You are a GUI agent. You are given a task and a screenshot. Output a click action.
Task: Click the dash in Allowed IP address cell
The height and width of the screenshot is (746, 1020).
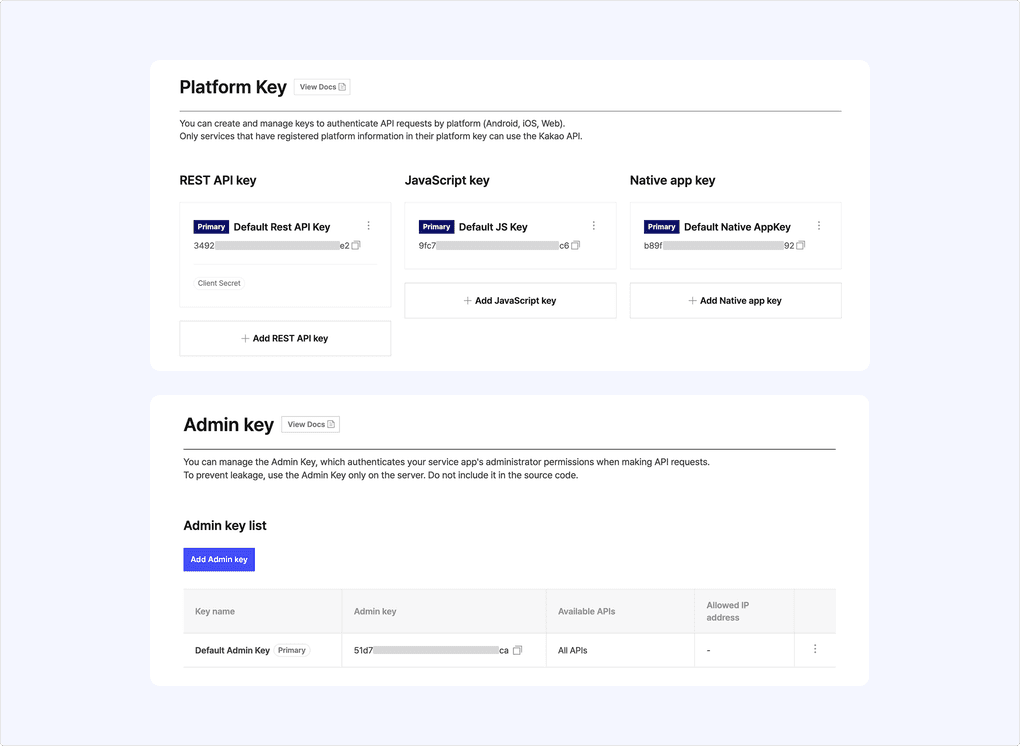(708, 650)
